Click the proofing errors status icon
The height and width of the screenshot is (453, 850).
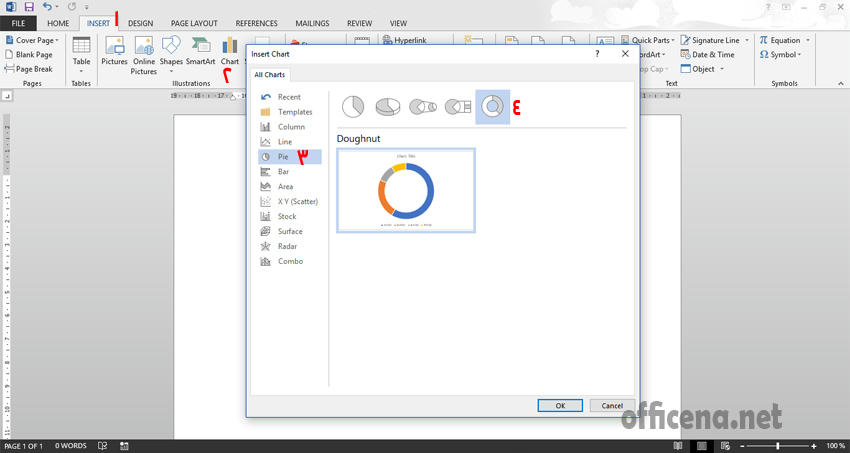[102, 446]
